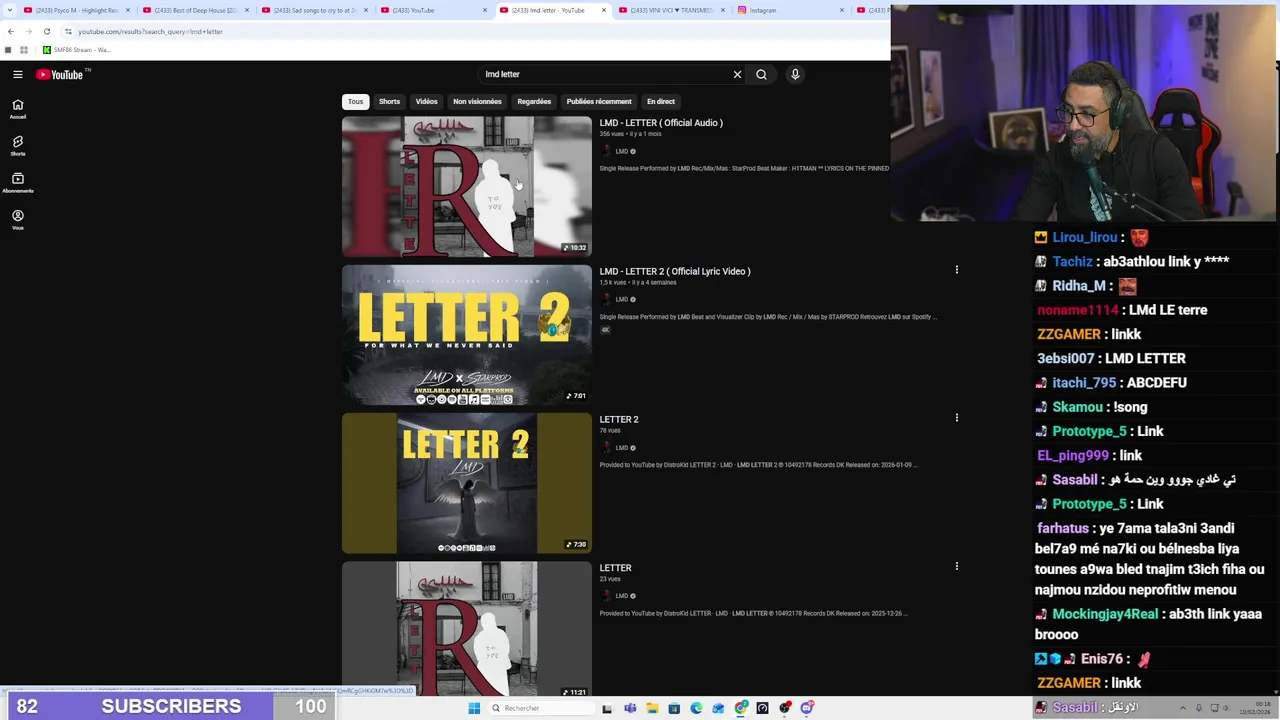Play the yellow LETTER 2 lyric video thumbnail
The image size is (1280, 720).
[x=467, y=335]
